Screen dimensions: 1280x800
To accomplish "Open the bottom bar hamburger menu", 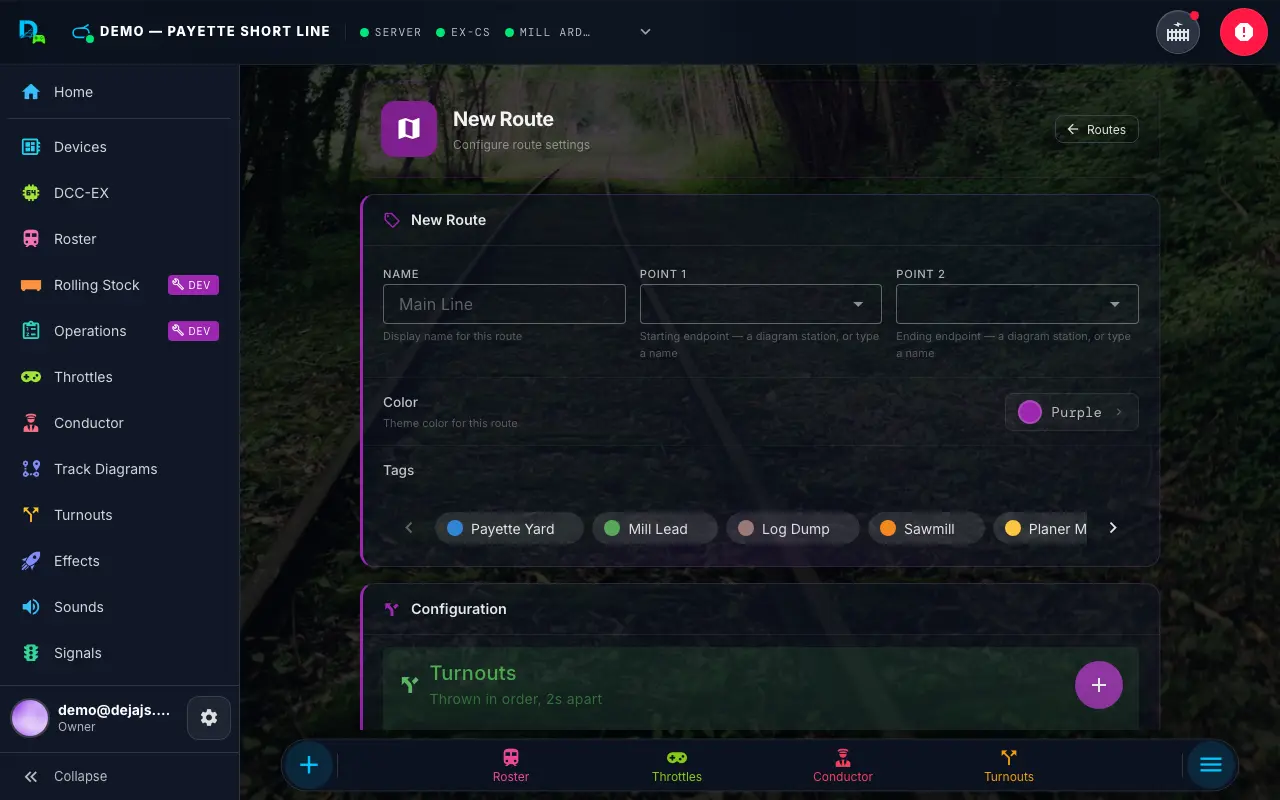I will point(1211,765).
